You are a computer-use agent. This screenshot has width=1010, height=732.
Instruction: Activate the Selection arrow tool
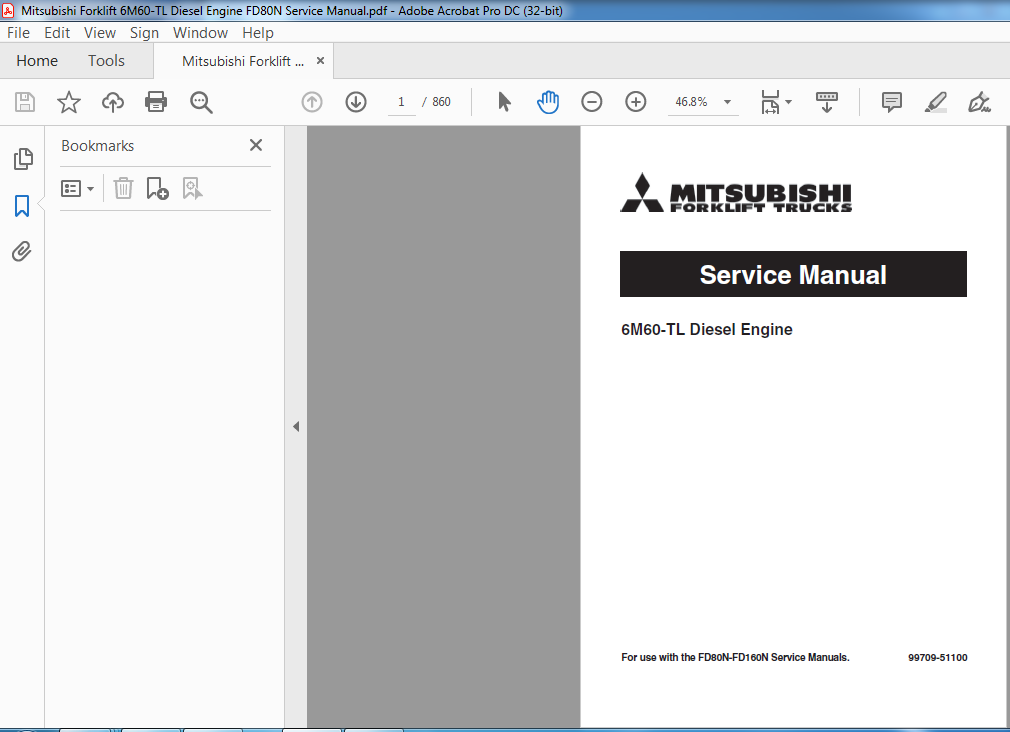[504, 102]
